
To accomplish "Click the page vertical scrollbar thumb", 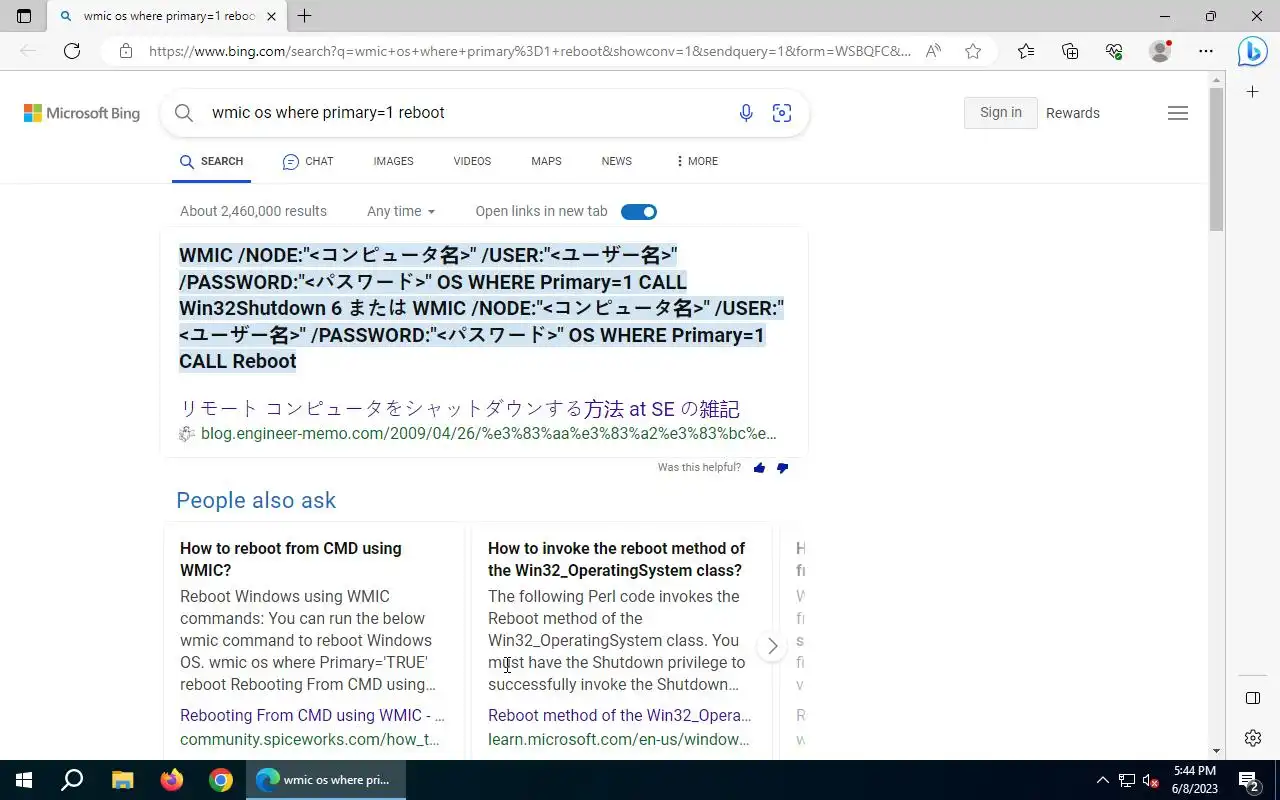I will pos(1216,159).
